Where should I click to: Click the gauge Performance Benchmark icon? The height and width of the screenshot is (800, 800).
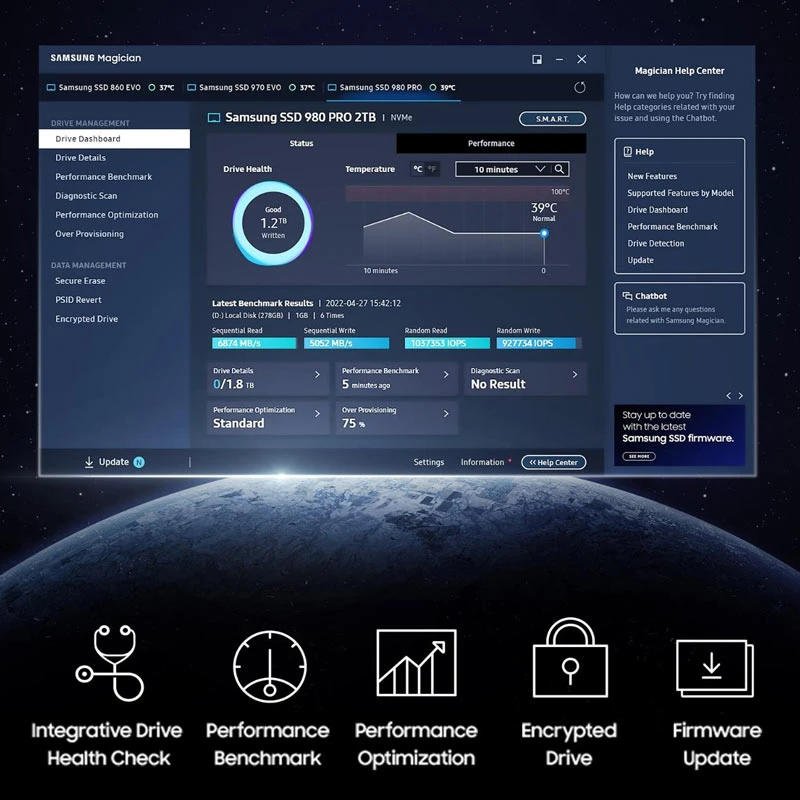[x=270, y=665]
